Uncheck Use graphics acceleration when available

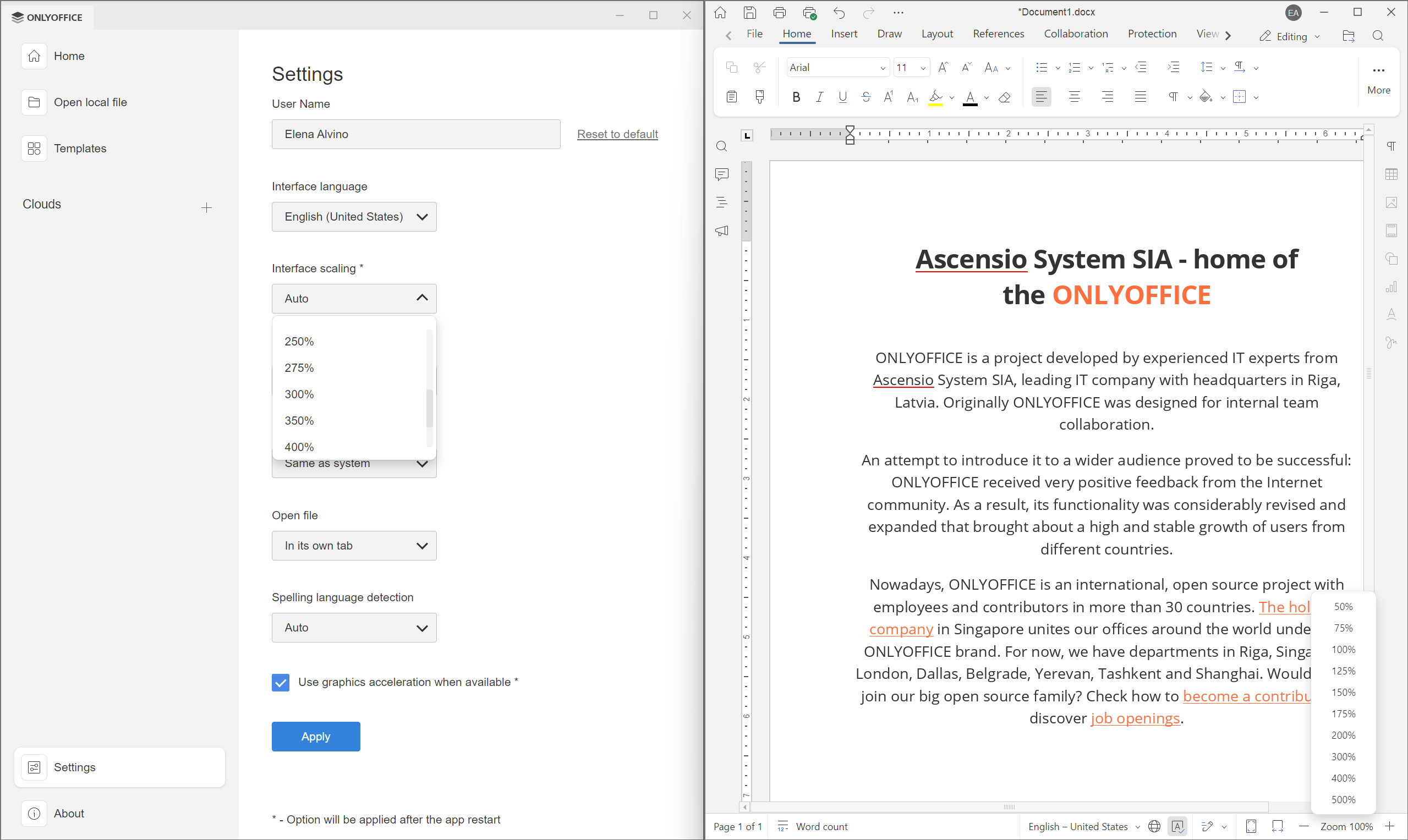(280, 682)
